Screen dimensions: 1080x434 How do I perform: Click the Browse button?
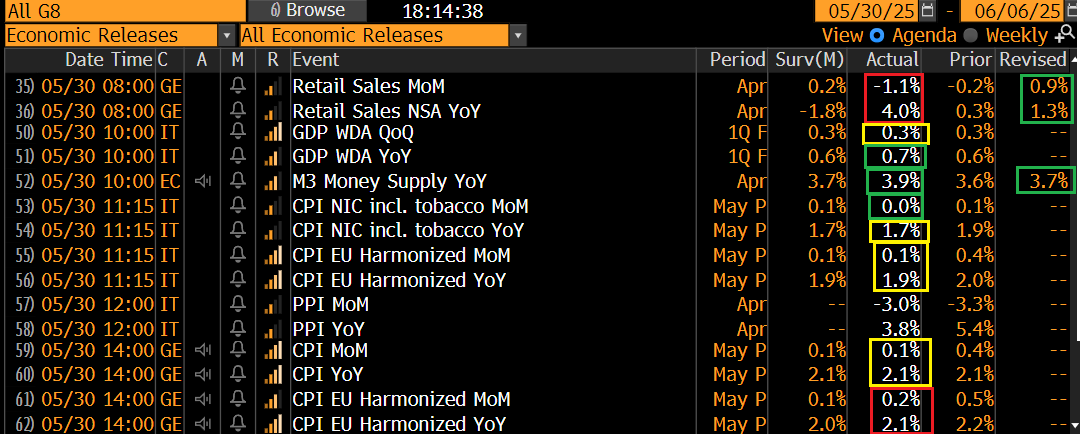(307, 10)
